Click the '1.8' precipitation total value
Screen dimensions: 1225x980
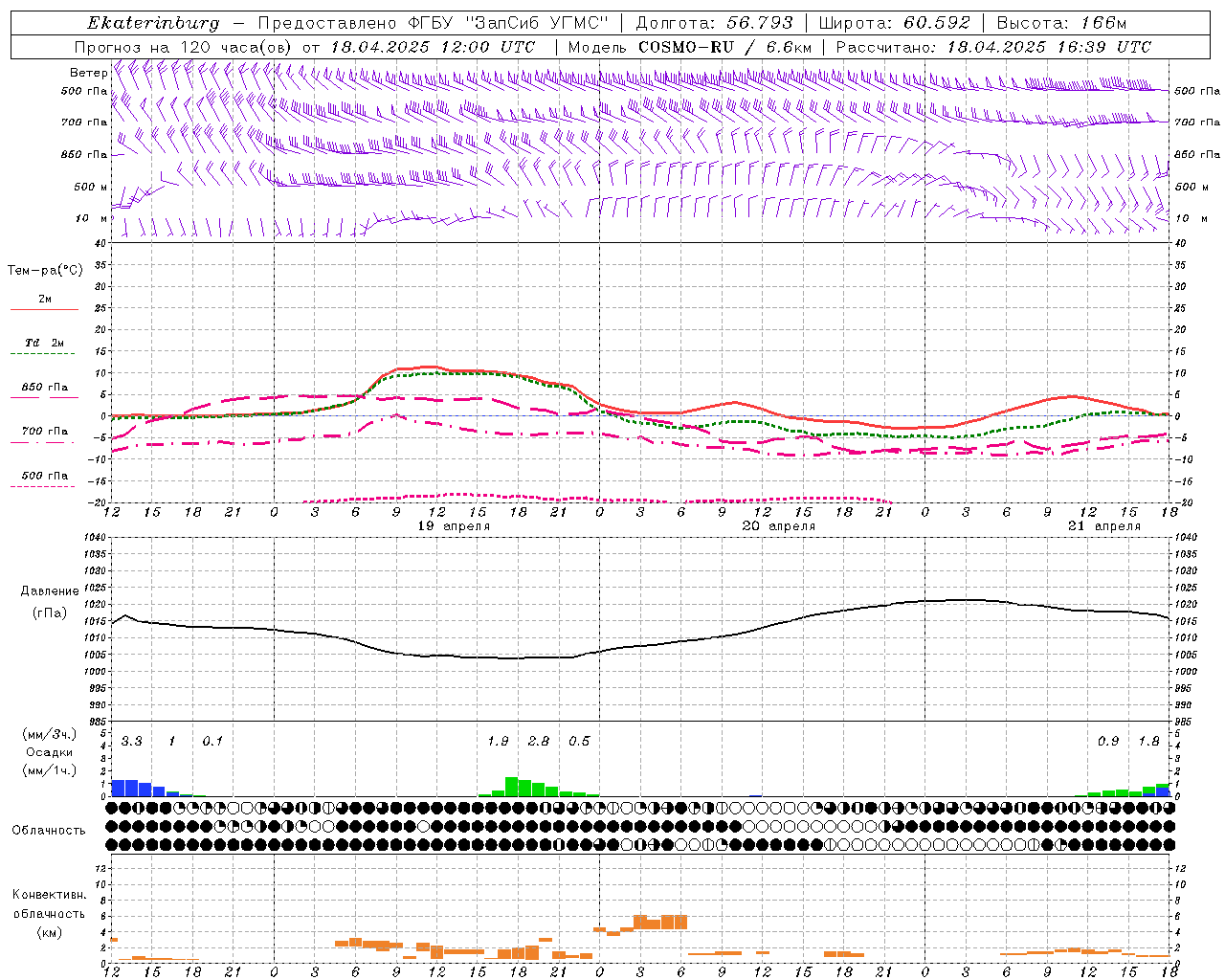click(1148, 741)
